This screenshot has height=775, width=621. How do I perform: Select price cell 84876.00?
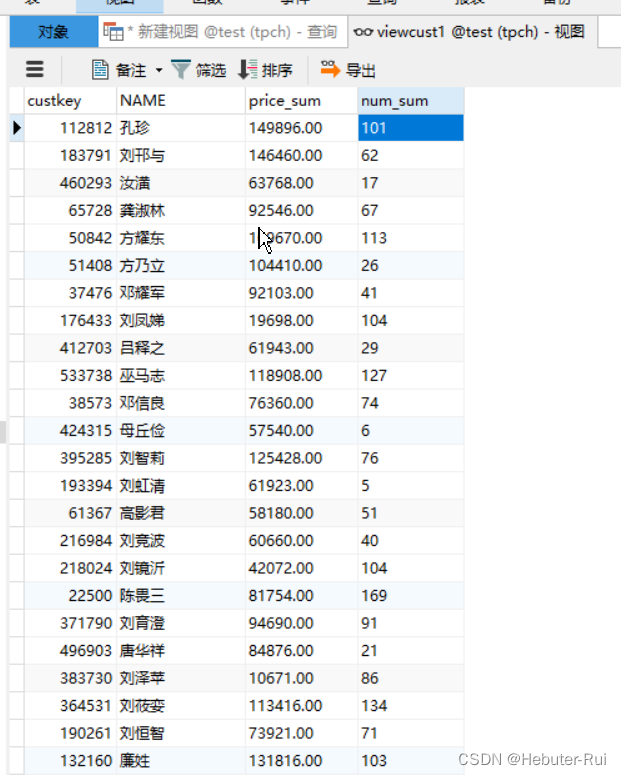pos(302,651)
